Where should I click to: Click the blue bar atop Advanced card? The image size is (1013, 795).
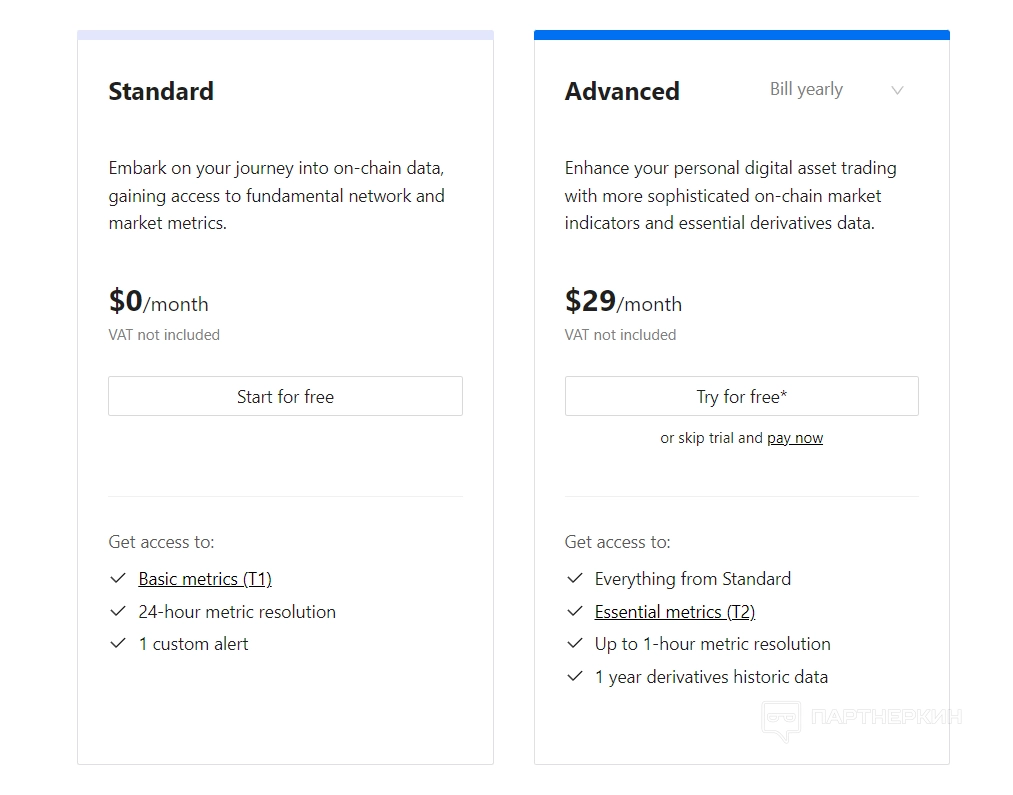741,35
